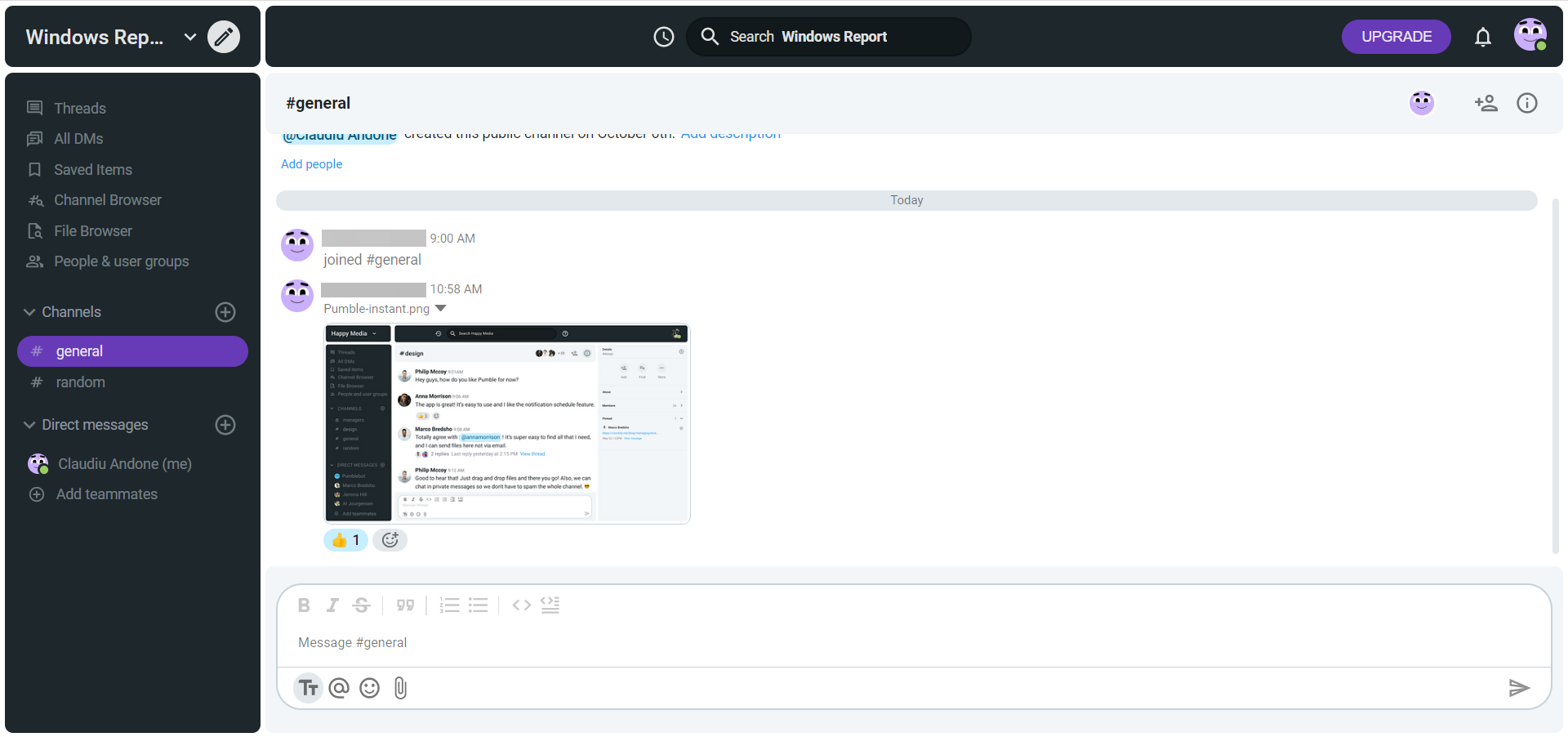Add a new channel with plus icon

[x=225, y=312]
